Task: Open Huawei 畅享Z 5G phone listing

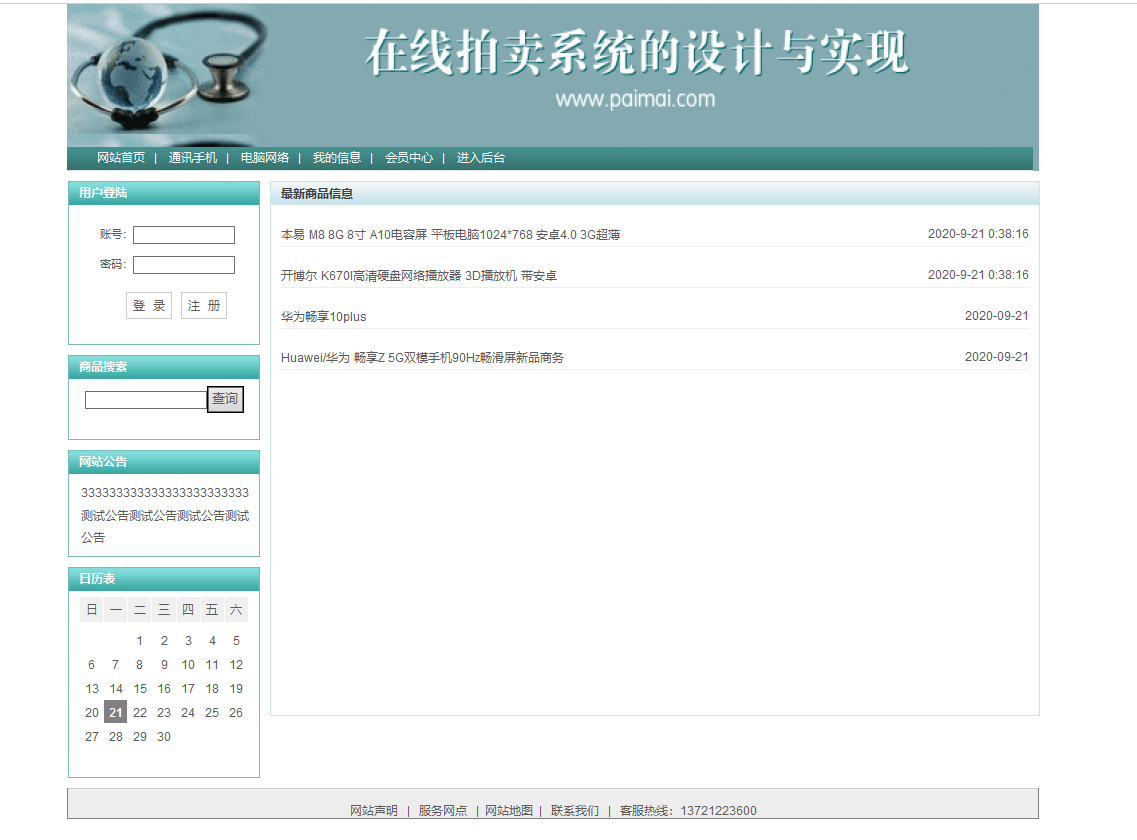Action: (422, 358)
